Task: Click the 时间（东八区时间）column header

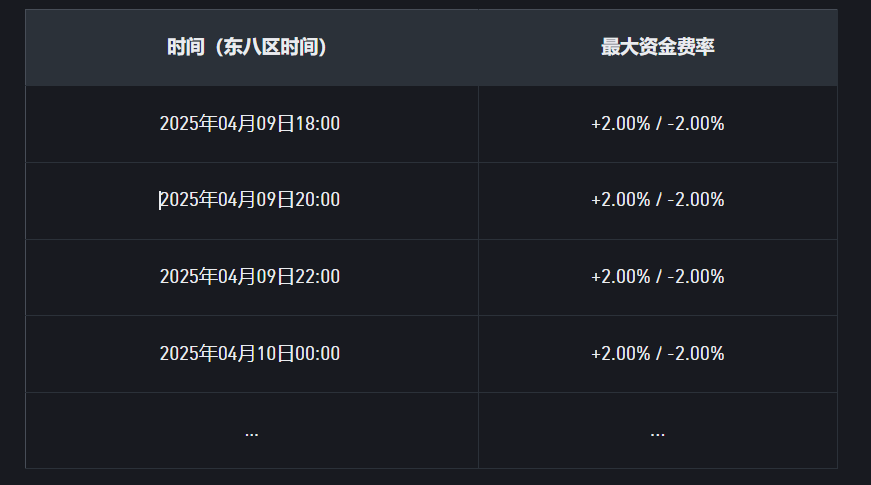Action: pos(247,47)
